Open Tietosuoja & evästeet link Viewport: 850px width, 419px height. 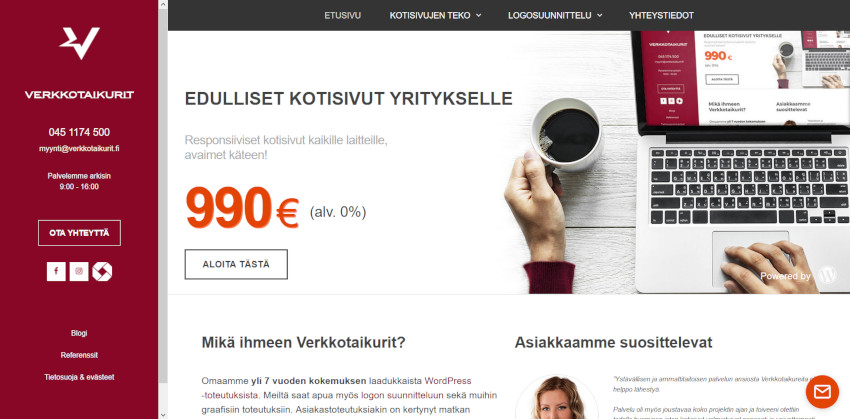(79, 377)
